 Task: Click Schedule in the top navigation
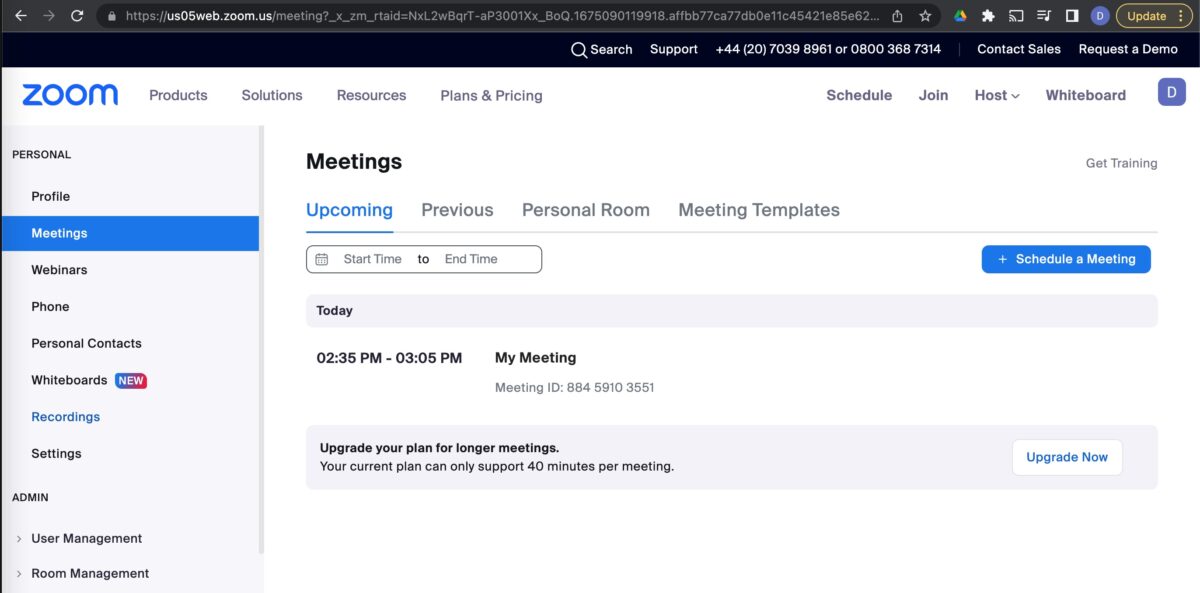(859, 95)
